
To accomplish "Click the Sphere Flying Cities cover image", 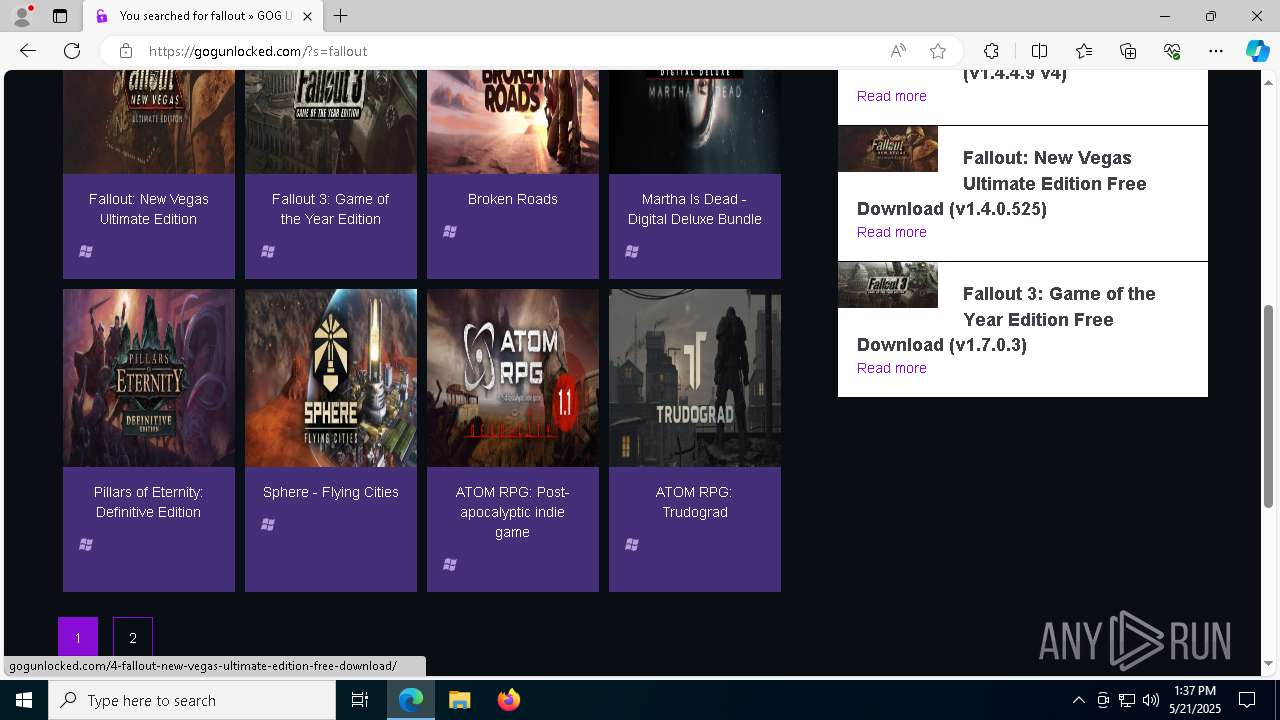I will coord(331,378).
